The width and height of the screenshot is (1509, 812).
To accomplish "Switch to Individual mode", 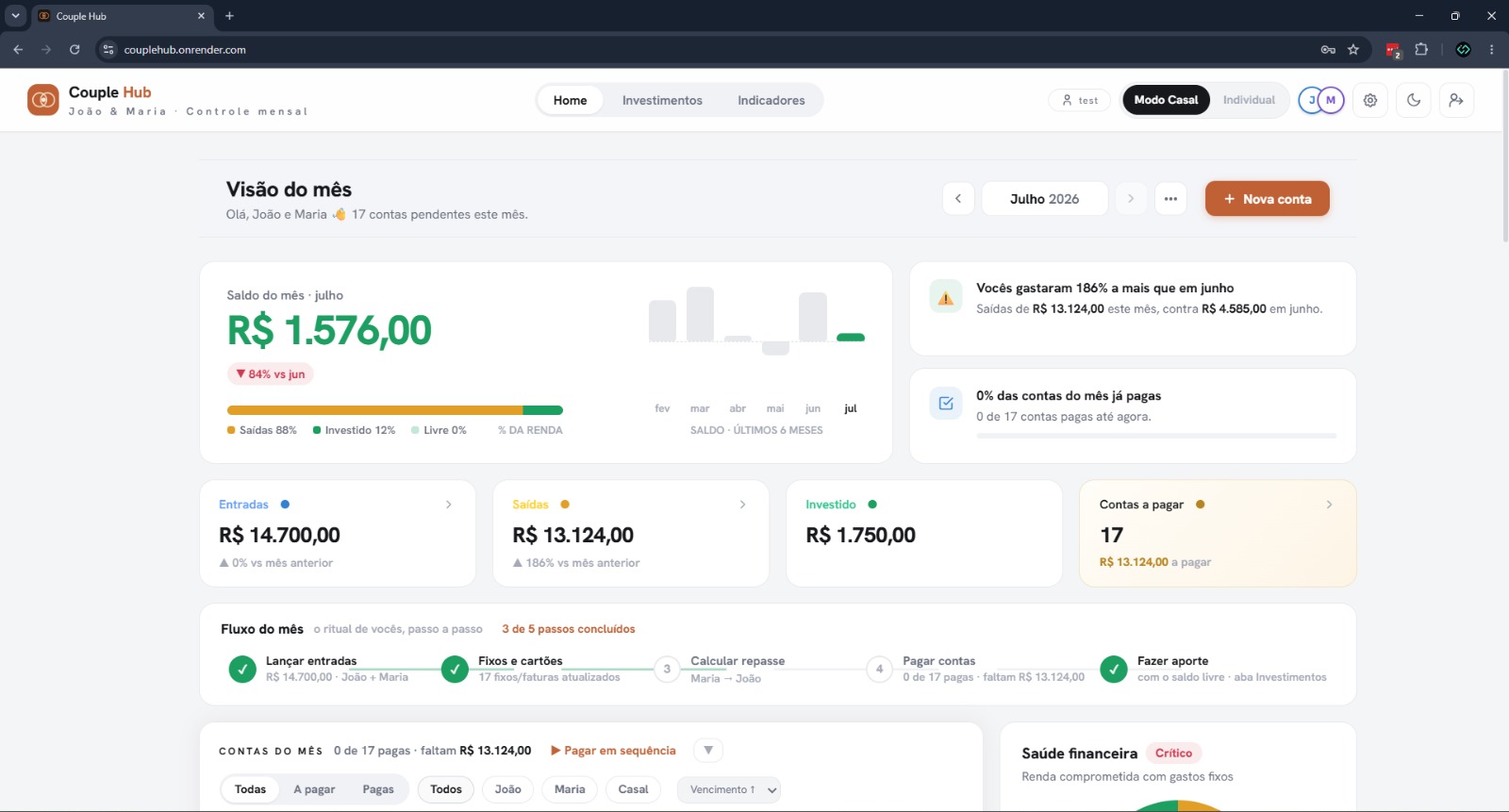I will (1249, 100).
